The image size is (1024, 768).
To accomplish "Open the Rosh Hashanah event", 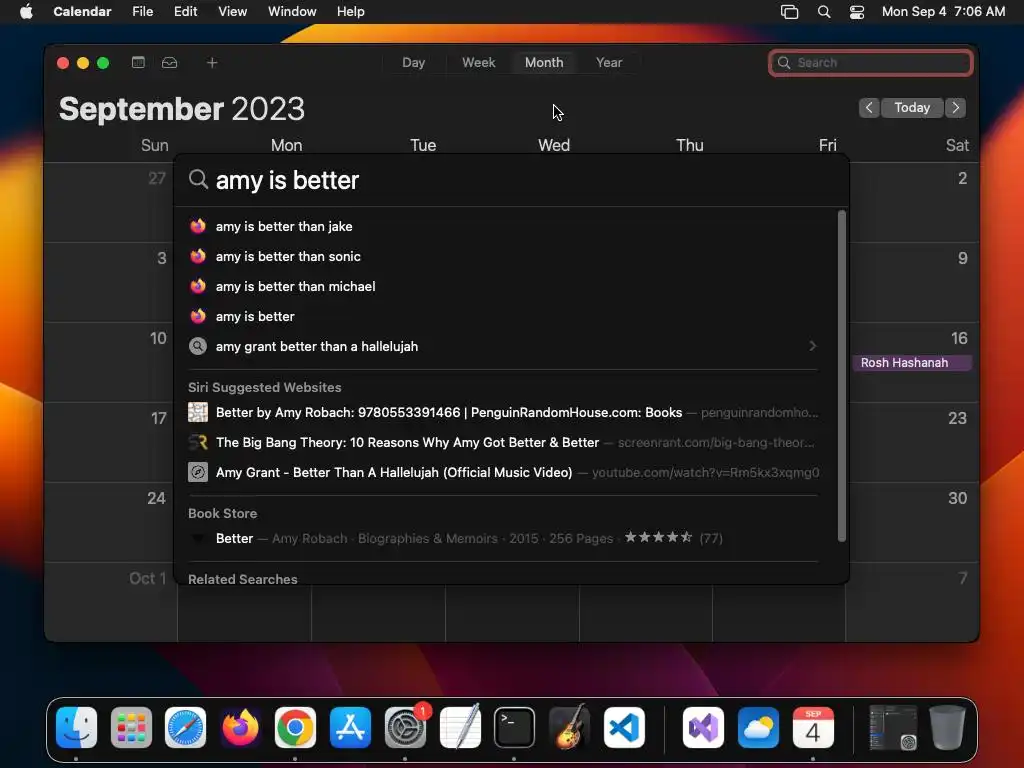I will click(x=912, y=362).
